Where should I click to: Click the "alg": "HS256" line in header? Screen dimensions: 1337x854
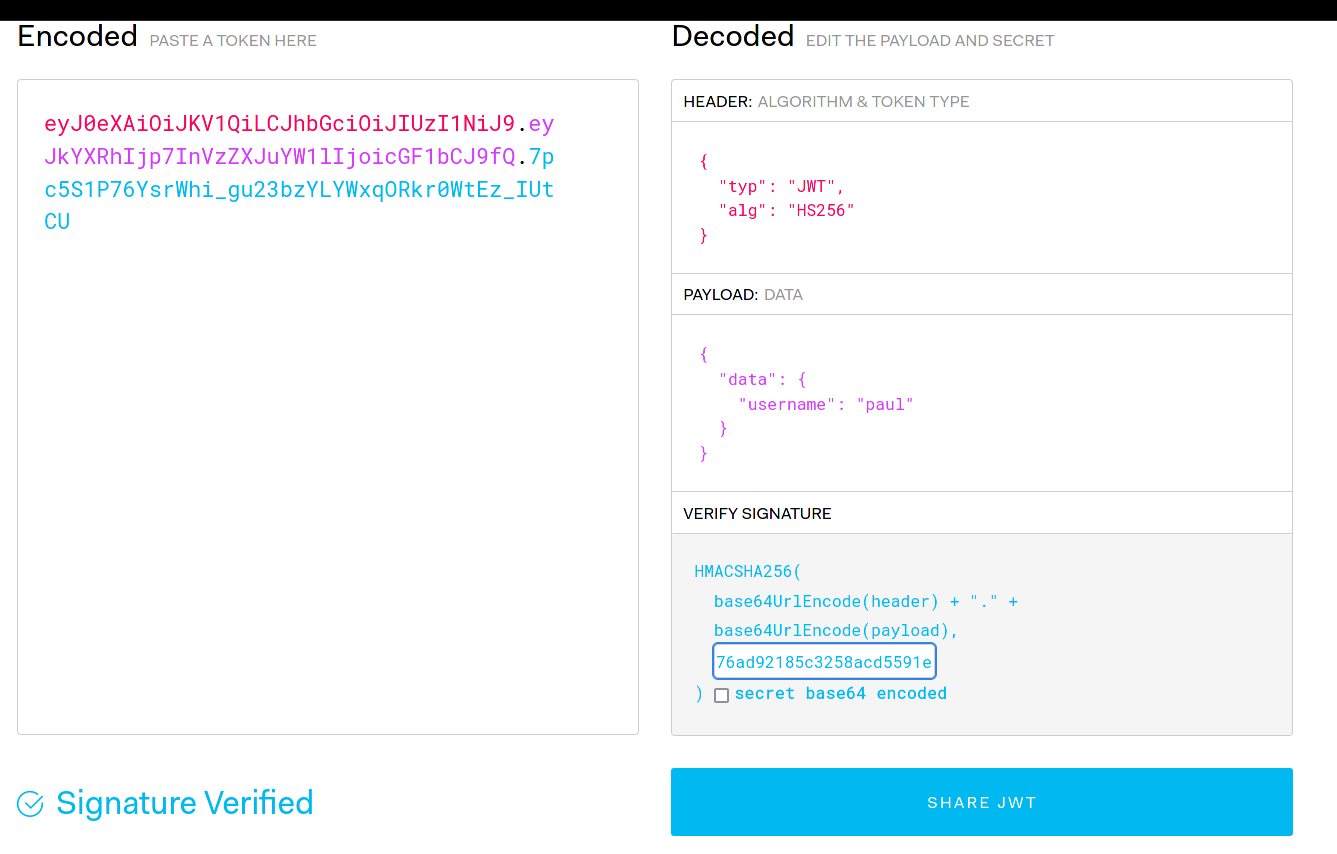coord(786,210)
